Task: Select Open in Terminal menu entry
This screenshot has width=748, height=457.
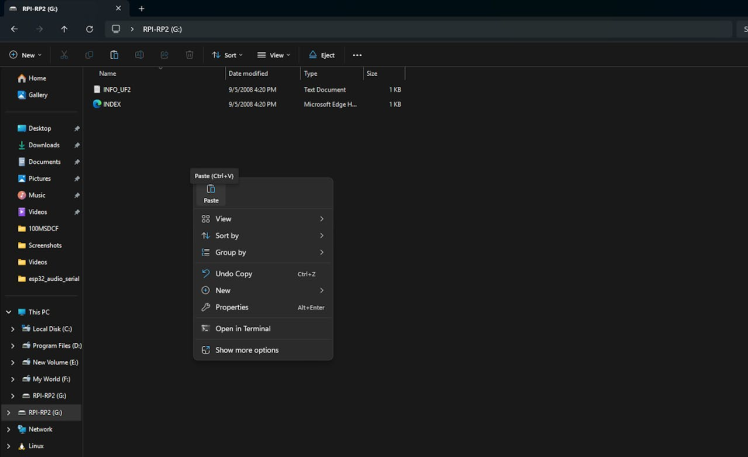Action: tap(242, 328)
